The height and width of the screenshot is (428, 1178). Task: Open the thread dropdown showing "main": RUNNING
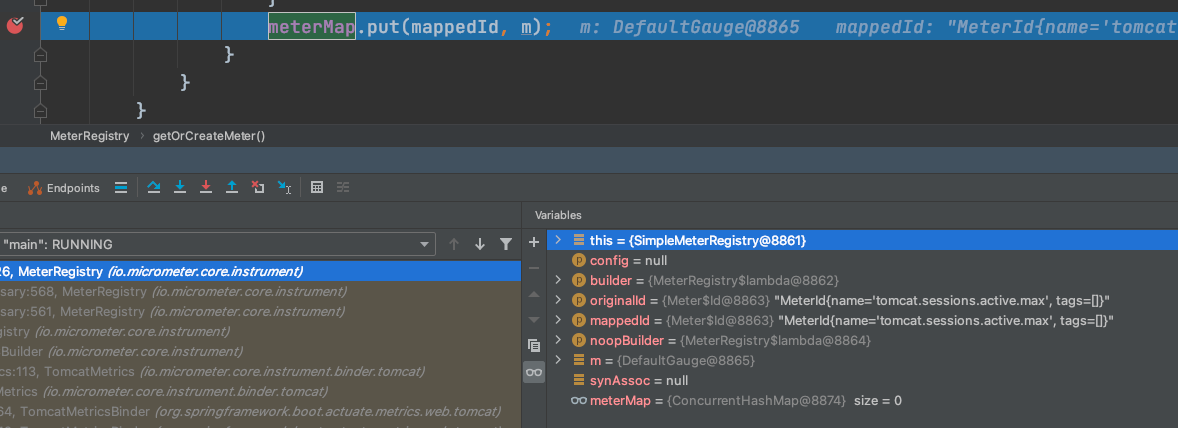pyautogui.click(x=217, y=244)
